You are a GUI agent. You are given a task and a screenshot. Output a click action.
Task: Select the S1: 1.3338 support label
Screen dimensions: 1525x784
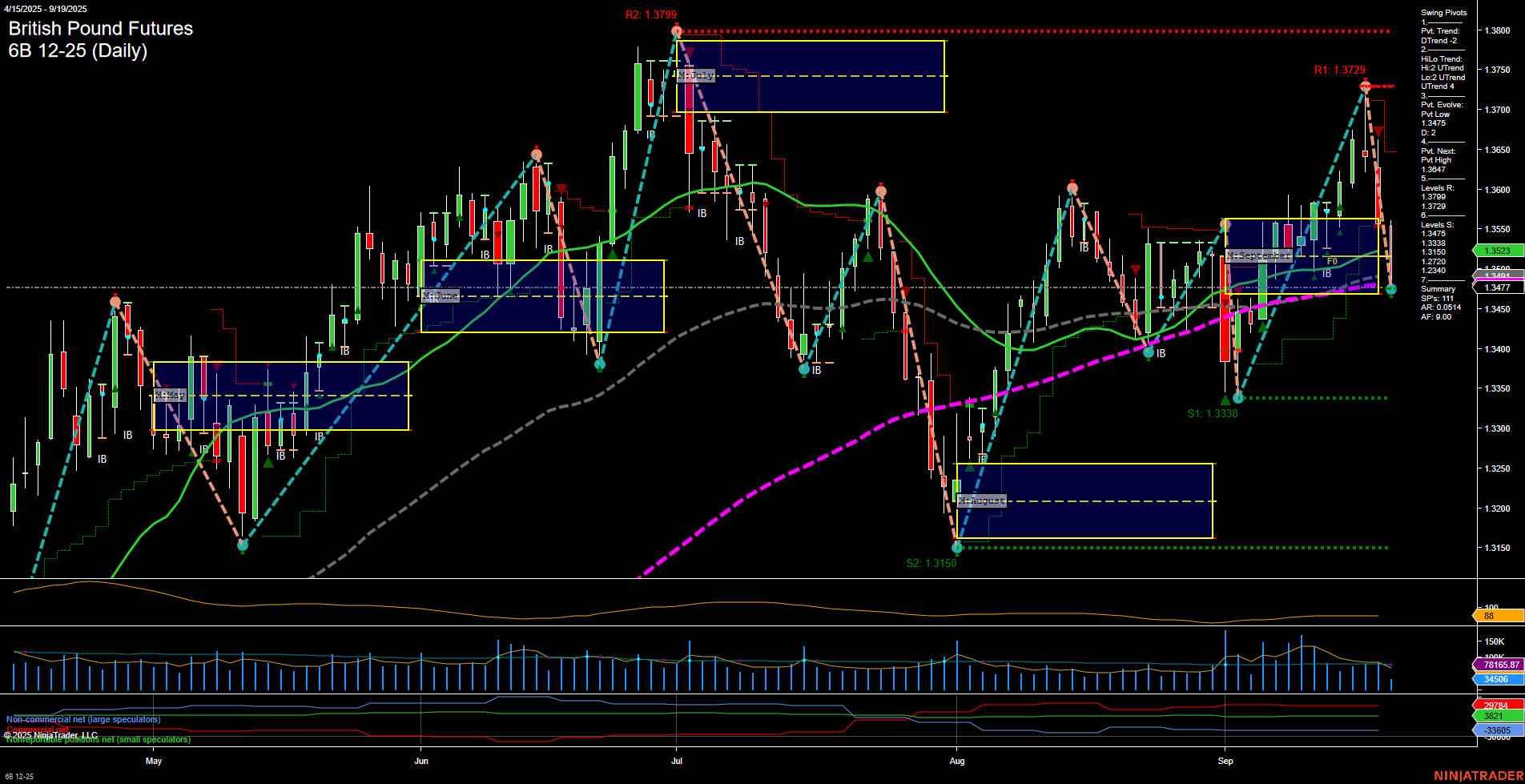[x=1213, y=414]
